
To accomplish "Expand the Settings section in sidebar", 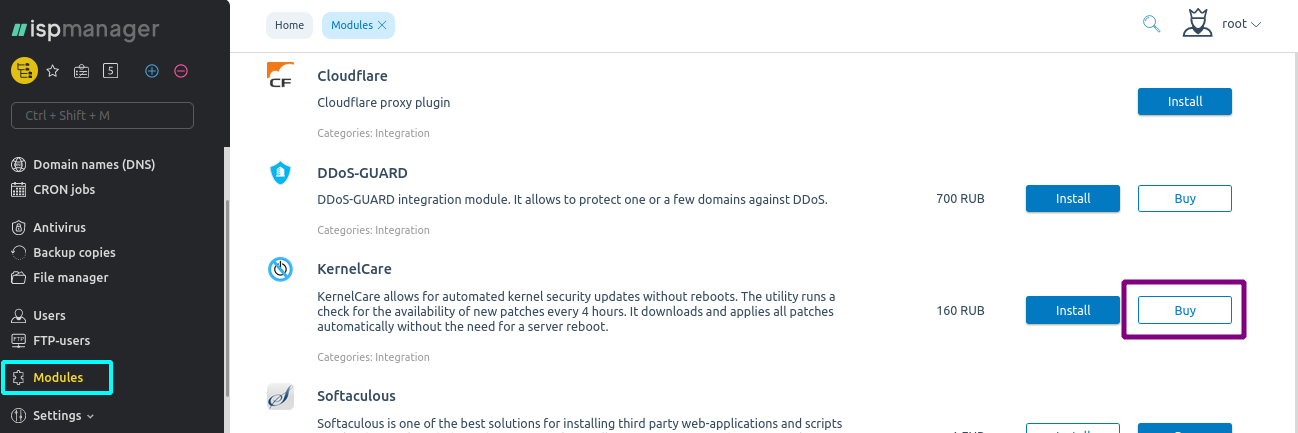I will pyautogui.click(x=63, y=415).
